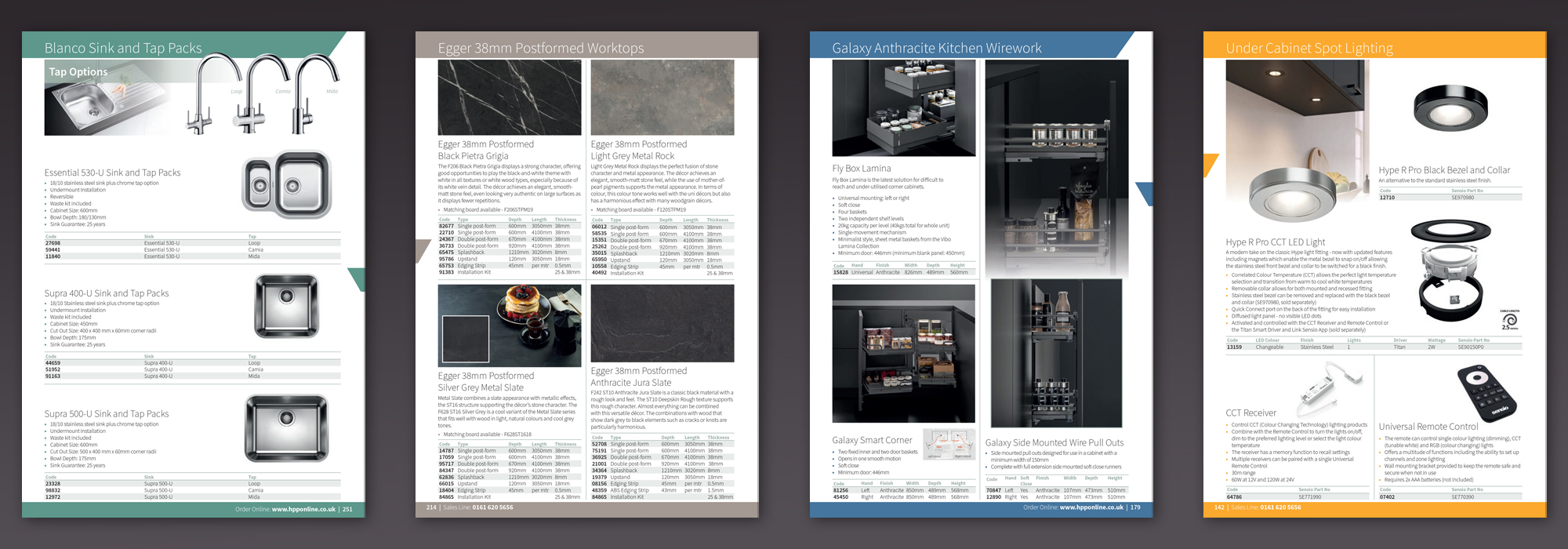Click the Supra 500-U sink image
Image resolution: width=1568 pixels, height=549 pixels.
(286, 427)
